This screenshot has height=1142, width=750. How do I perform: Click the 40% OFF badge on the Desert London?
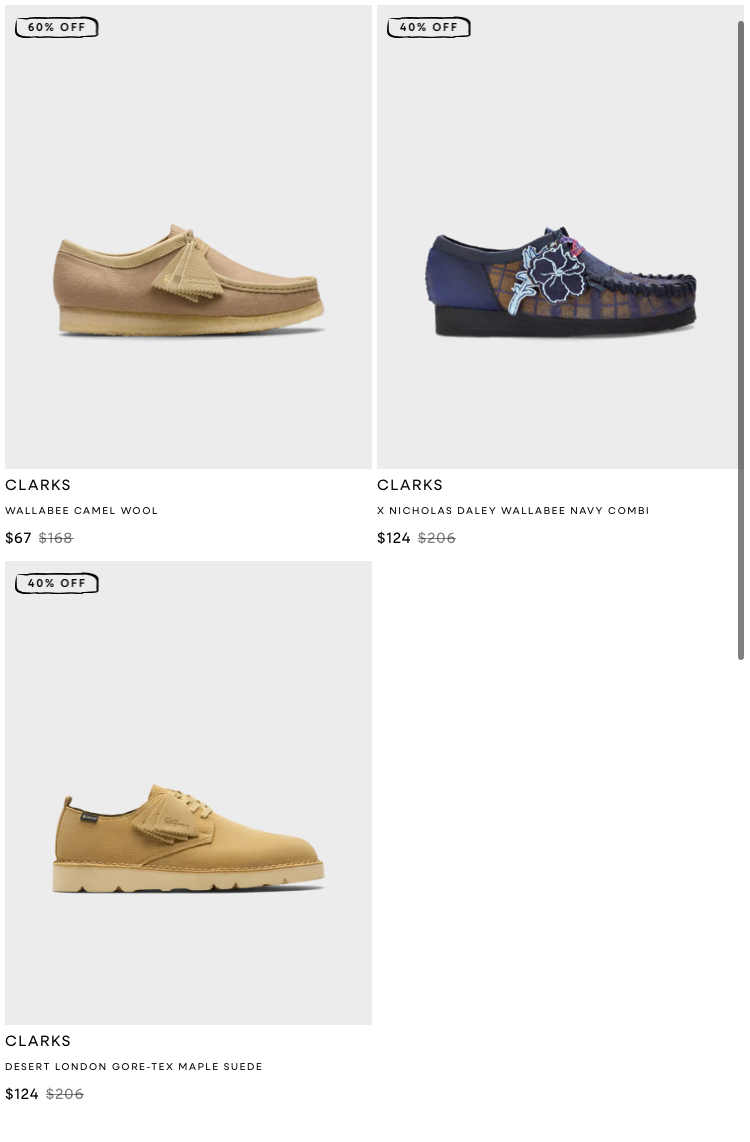click(57, 583)
